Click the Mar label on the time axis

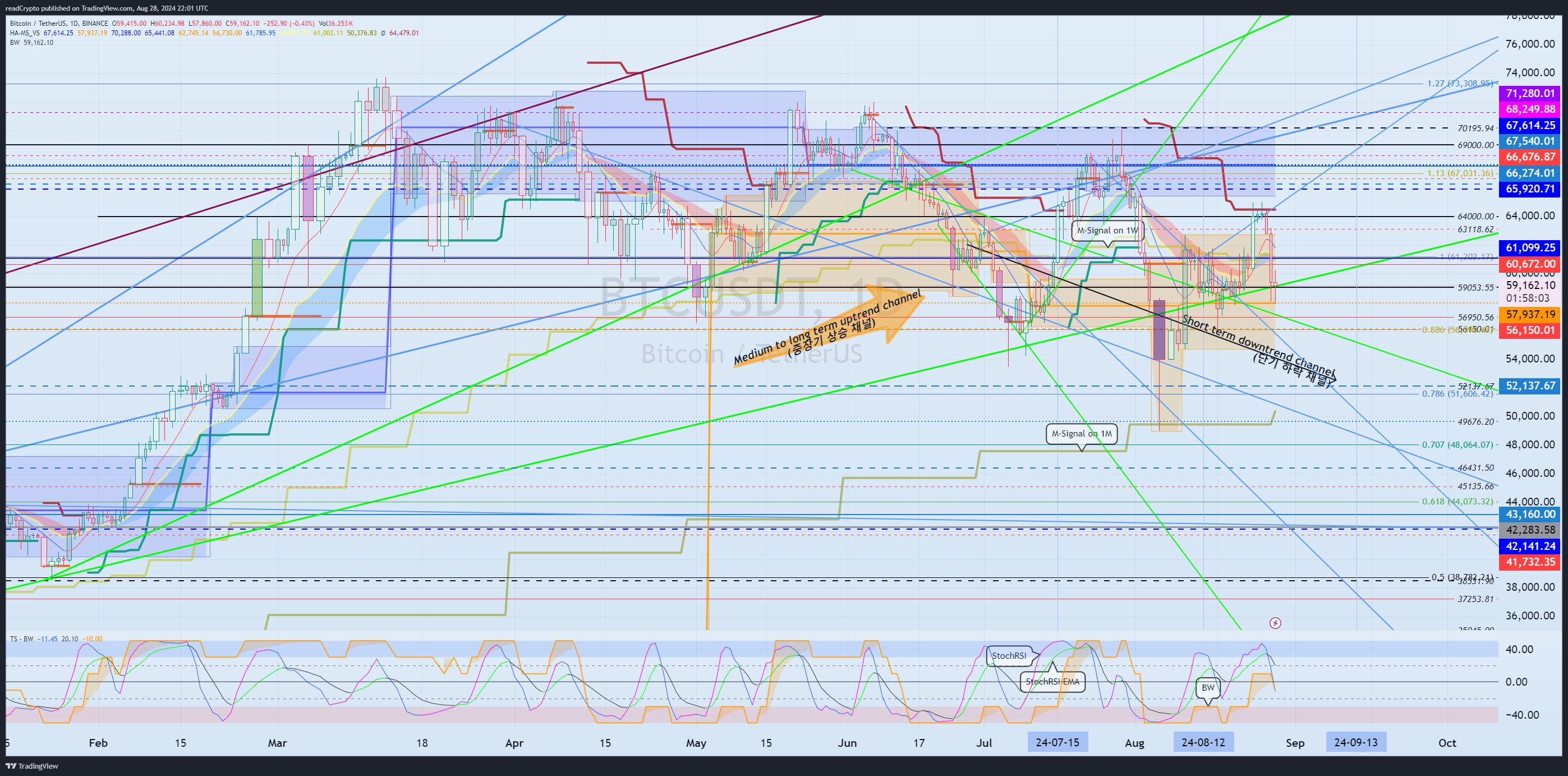pyautogui.click(x=277, y=742)
